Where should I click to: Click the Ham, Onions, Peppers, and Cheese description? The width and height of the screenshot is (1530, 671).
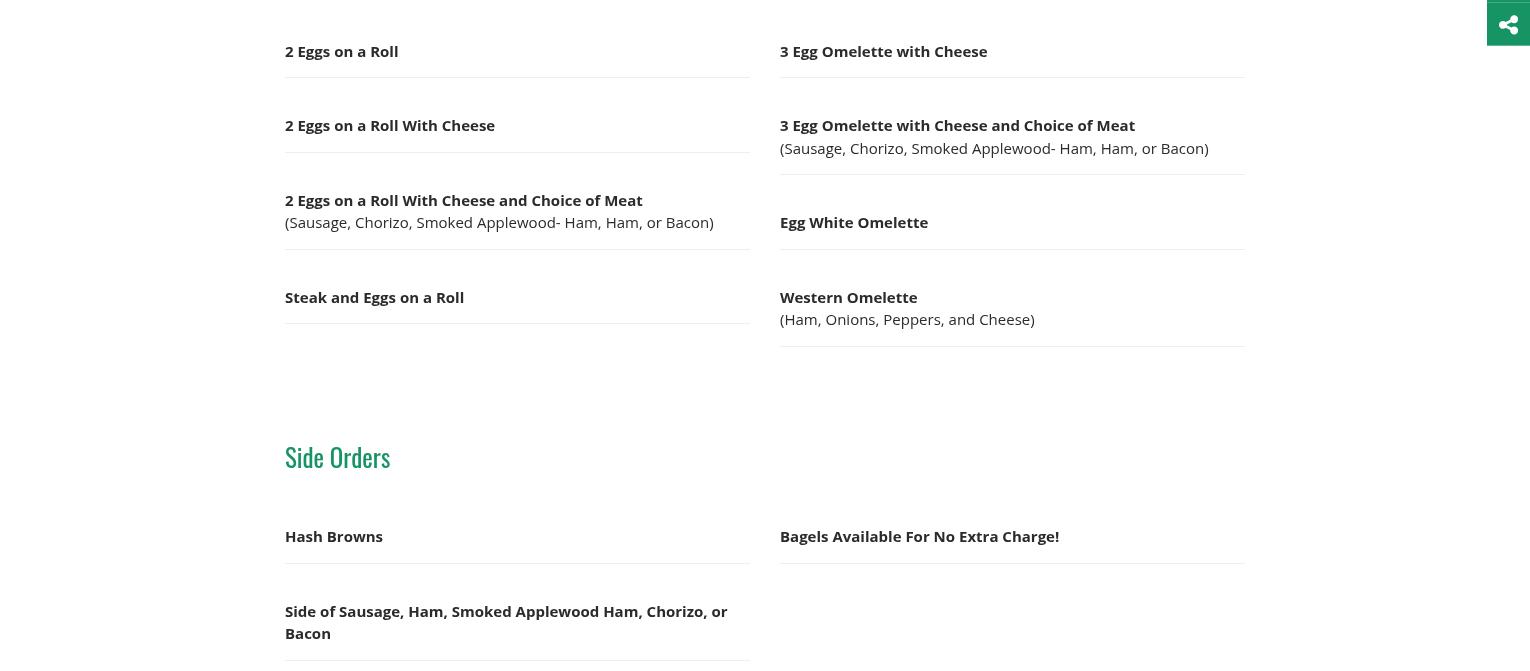point(906,320)
